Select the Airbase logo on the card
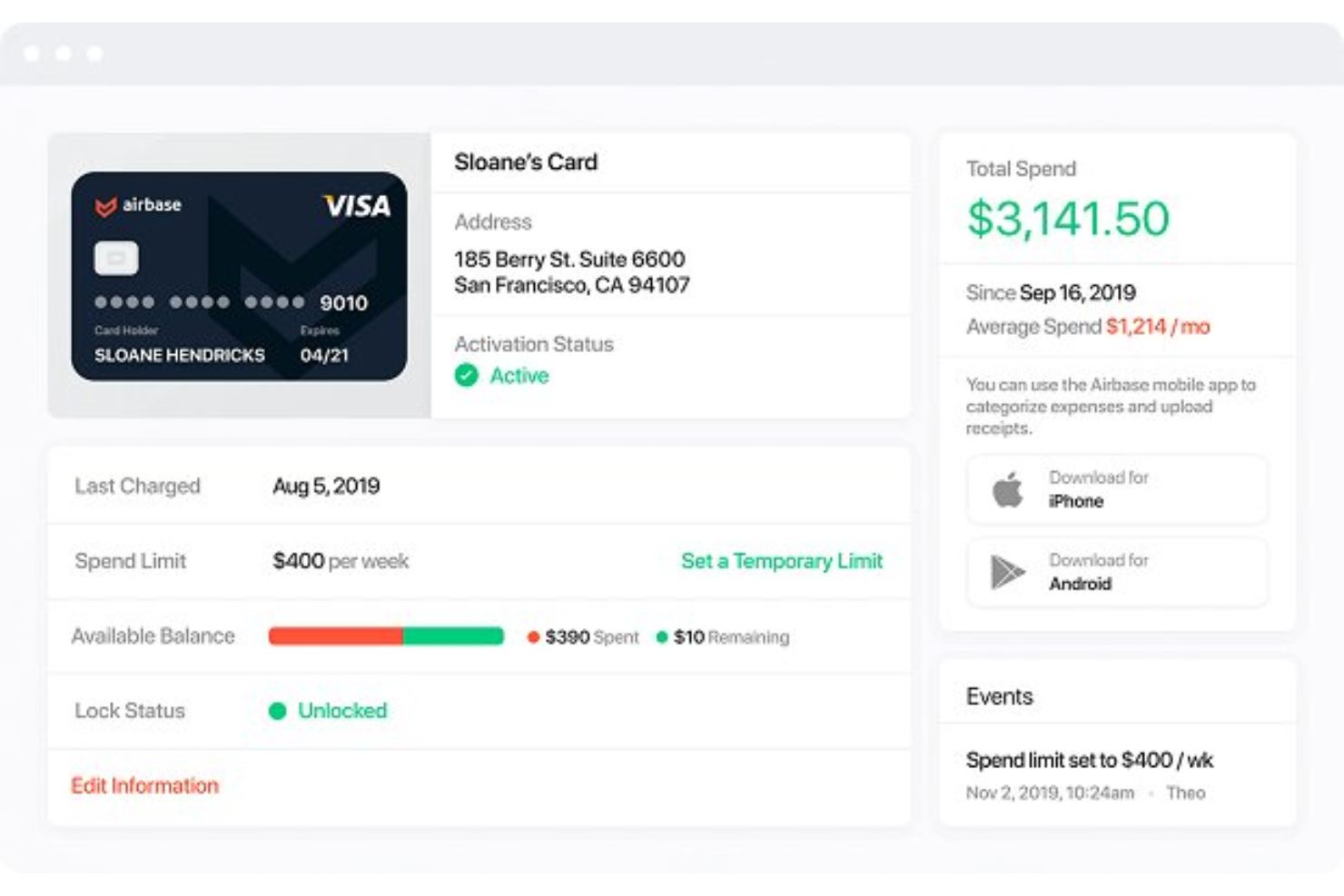Viewport: 1344px width, 896px height. pos(136,204)
